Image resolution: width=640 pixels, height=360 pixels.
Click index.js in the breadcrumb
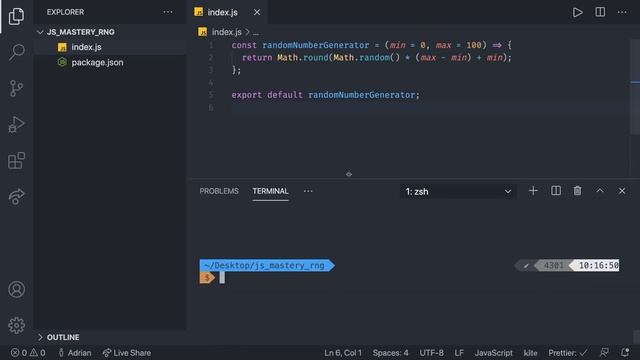click(x=227, y=32)
